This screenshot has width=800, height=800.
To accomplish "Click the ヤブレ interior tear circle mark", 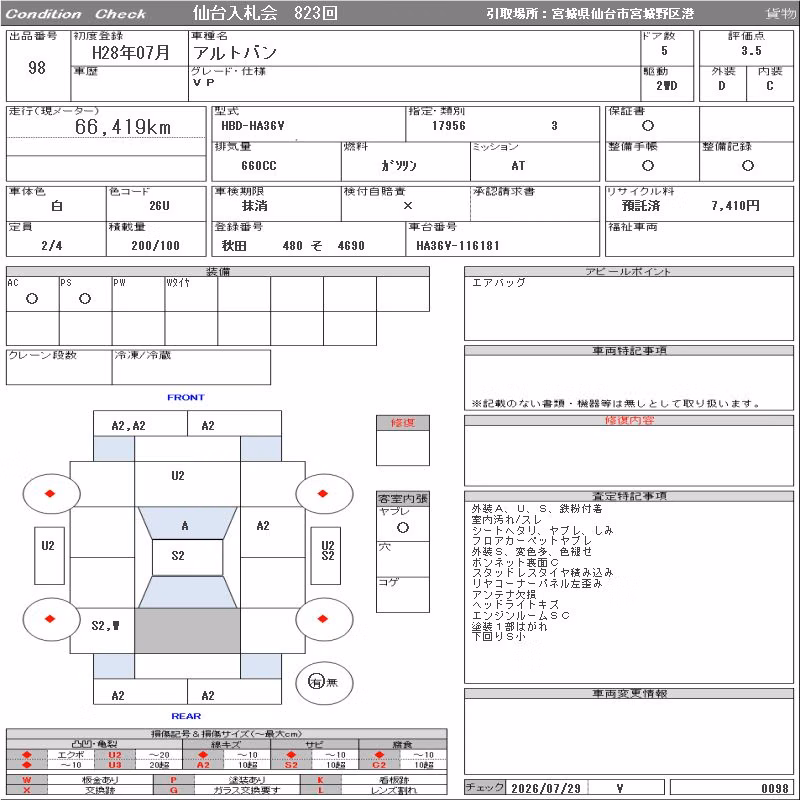I will coord(403,528).
